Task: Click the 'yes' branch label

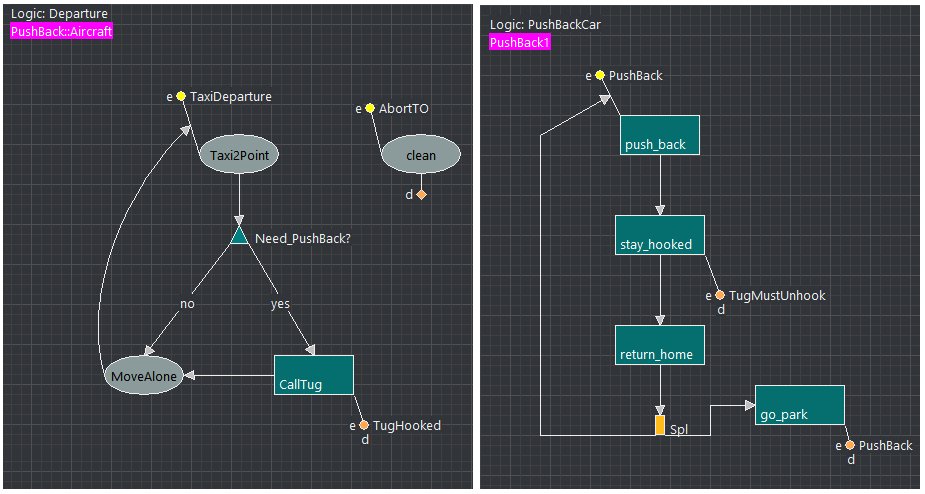Action: pyautogui.click(x=280, y=303)
